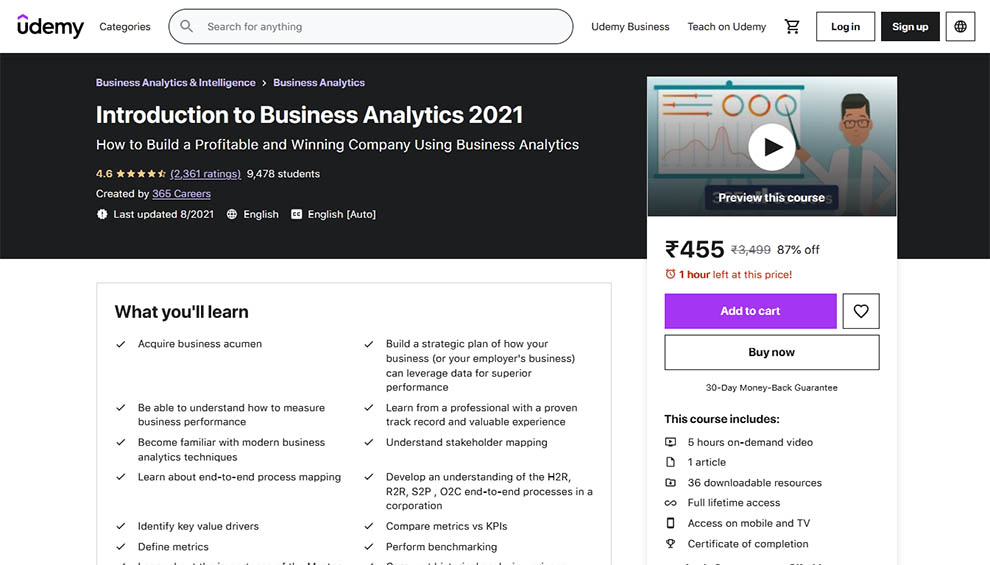990x565 pixels.
Task: Click the '87% off' discount text
Action: (798, 250)
